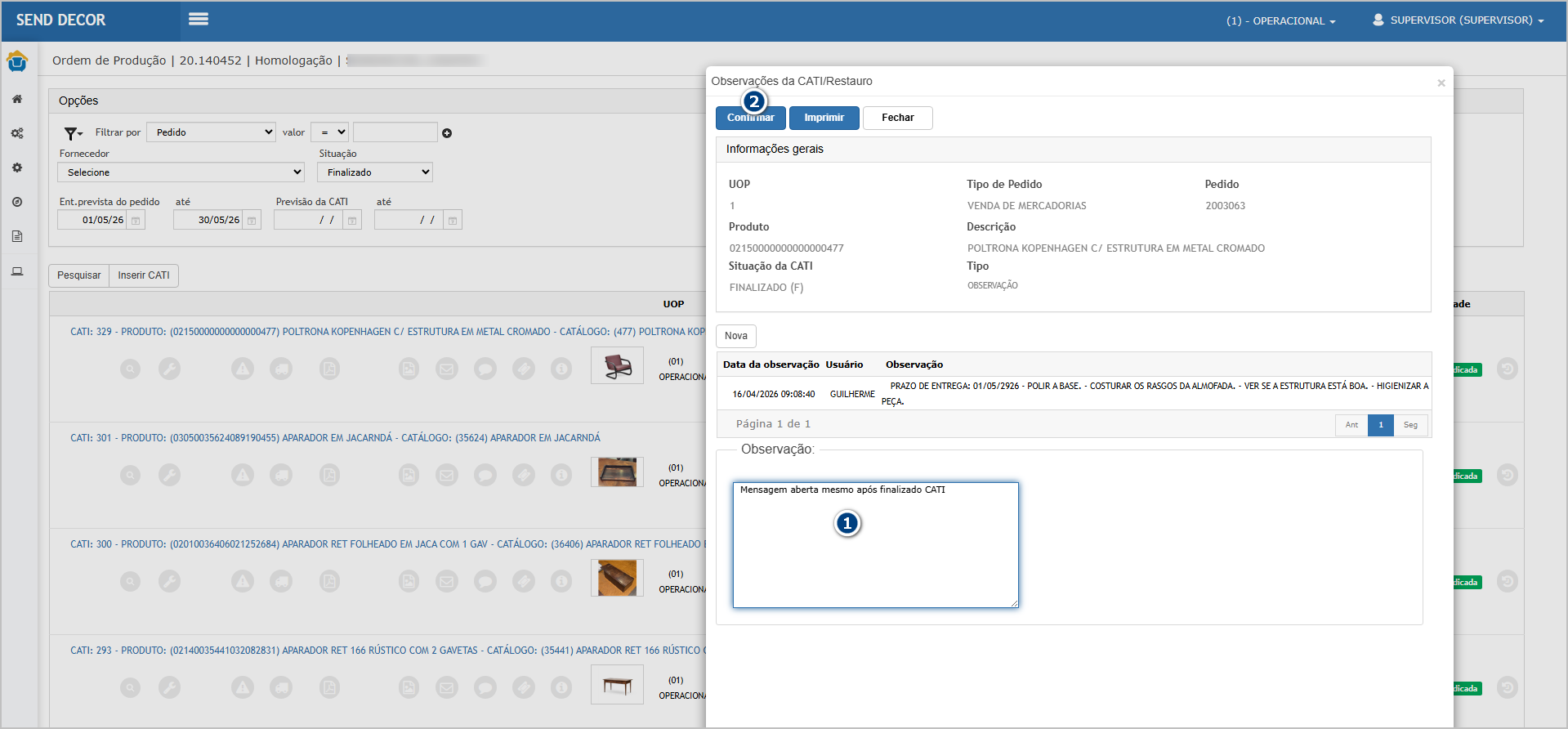Click PDF icon on CATI 293 row
This screenshot has height=729, width=1568.
(x=329, y=688)
